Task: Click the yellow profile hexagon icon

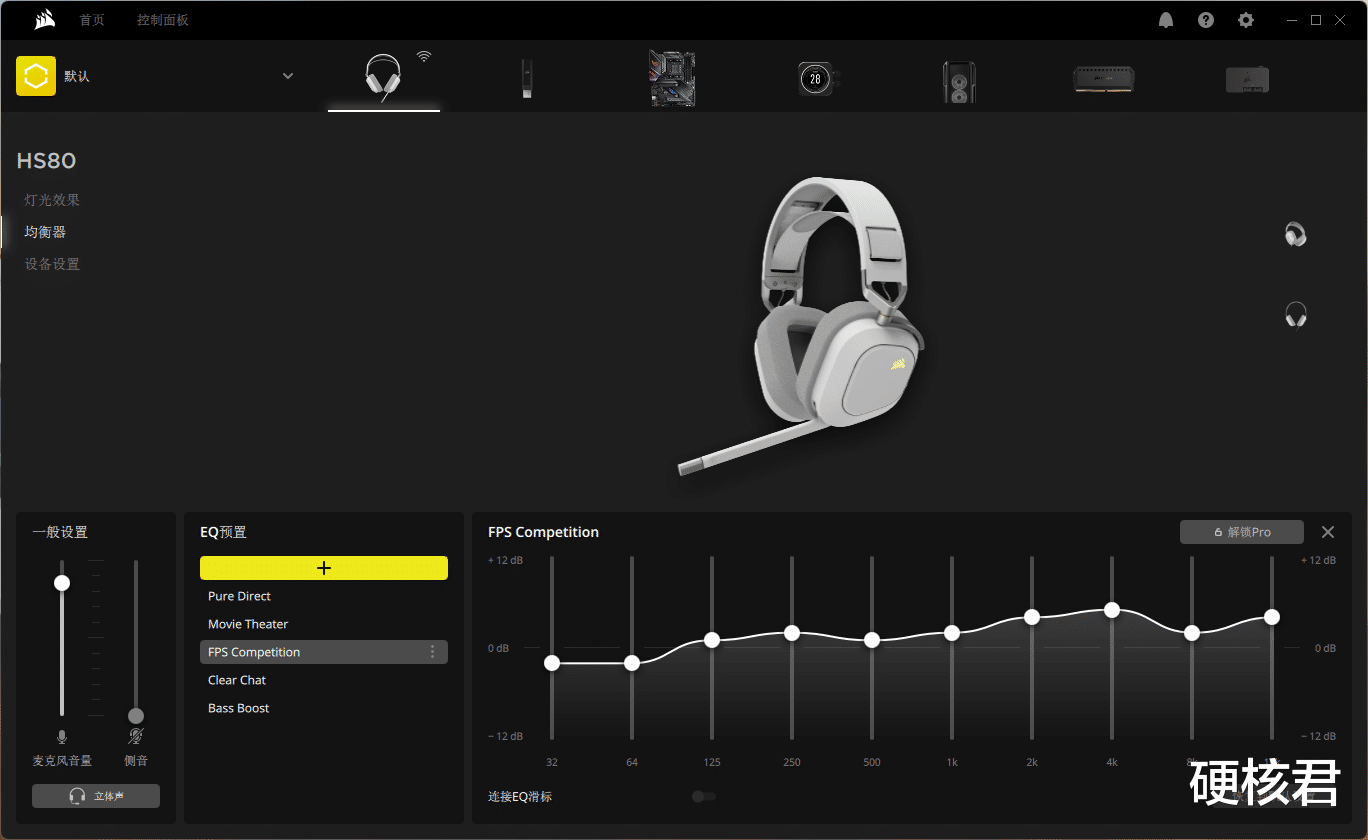Action: [x=36, y=76]
